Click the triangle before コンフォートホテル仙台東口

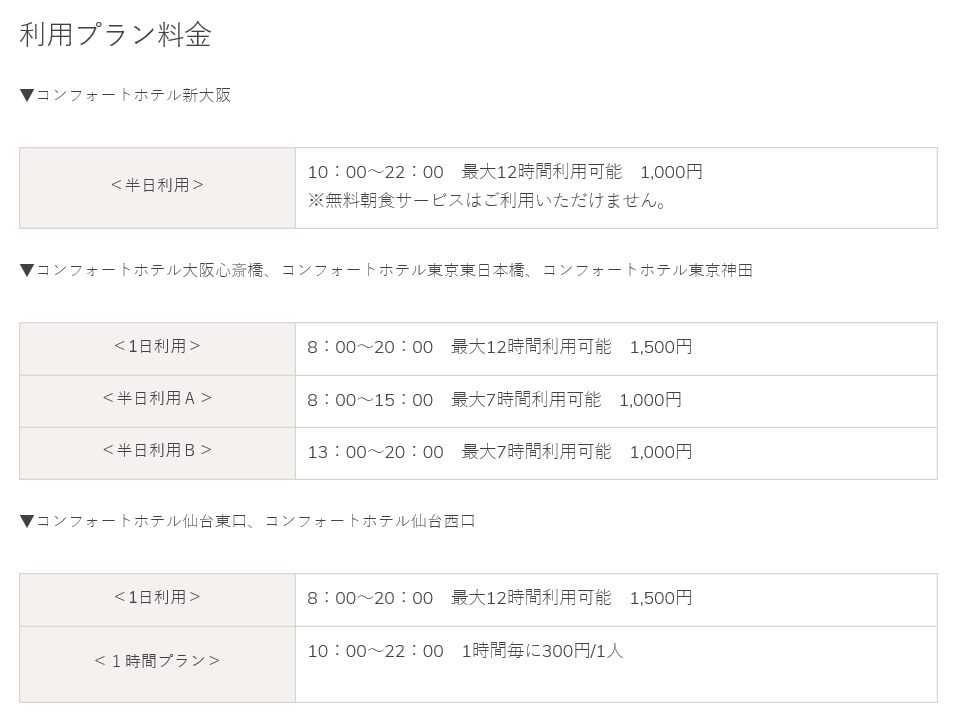[27, 521]
